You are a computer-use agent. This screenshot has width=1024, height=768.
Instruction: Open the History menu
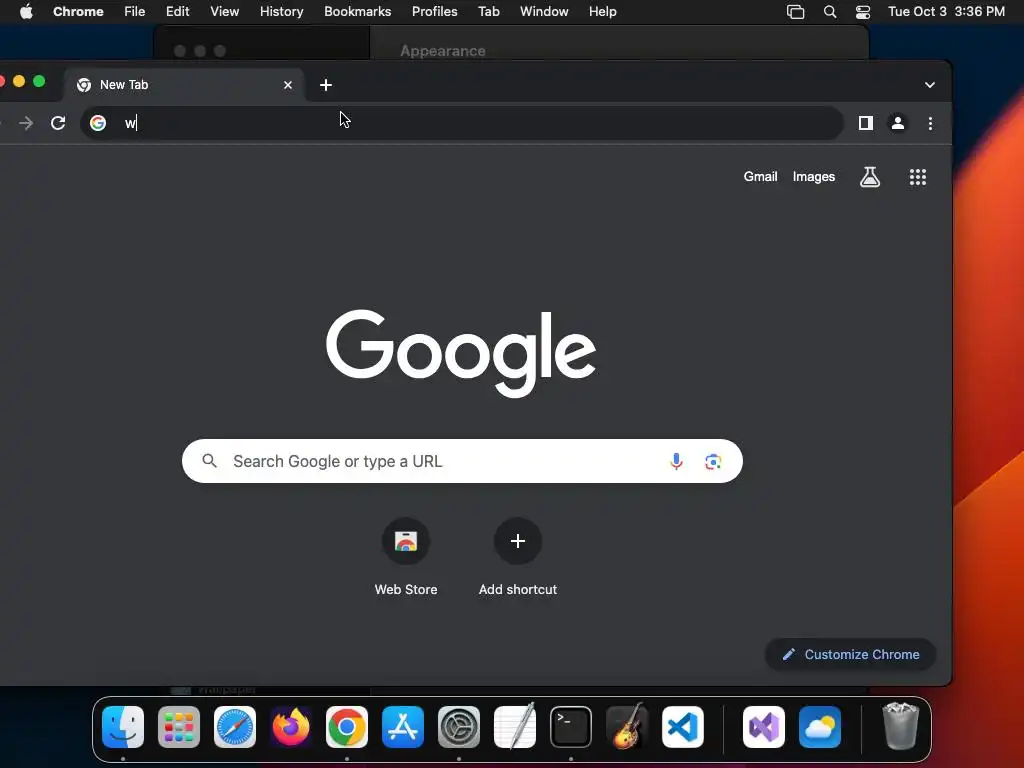coord(281,11)
